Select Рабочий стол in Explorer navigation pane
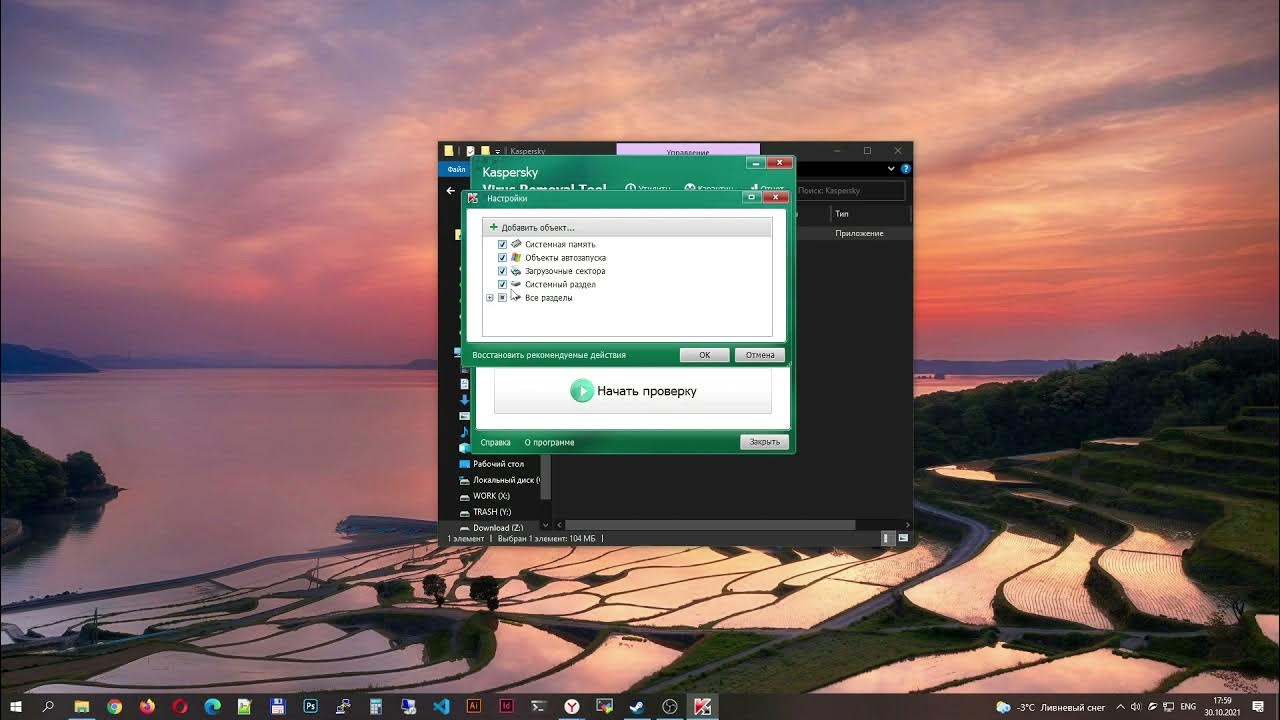 tap(498, 464)
